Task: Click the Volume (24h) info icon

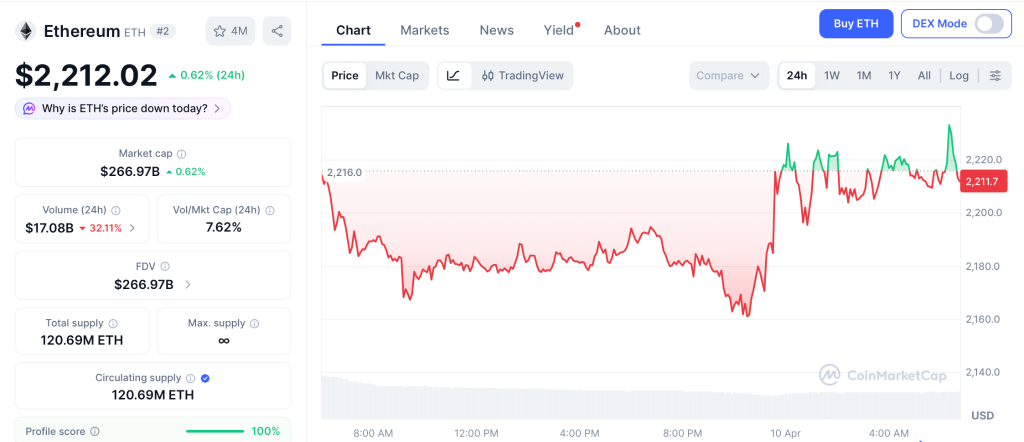Action: pos(116,211)
